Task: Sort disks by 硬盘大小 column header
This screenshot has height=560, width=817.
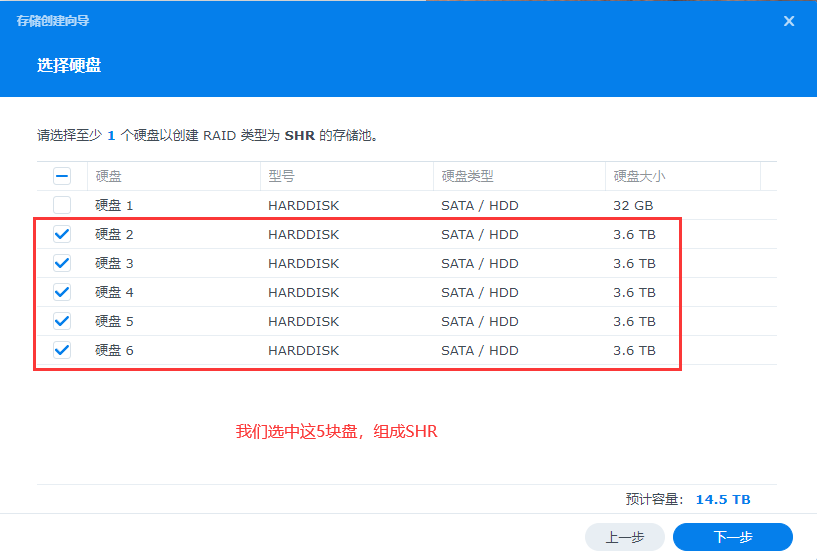Action: click(x=639, y=176)
